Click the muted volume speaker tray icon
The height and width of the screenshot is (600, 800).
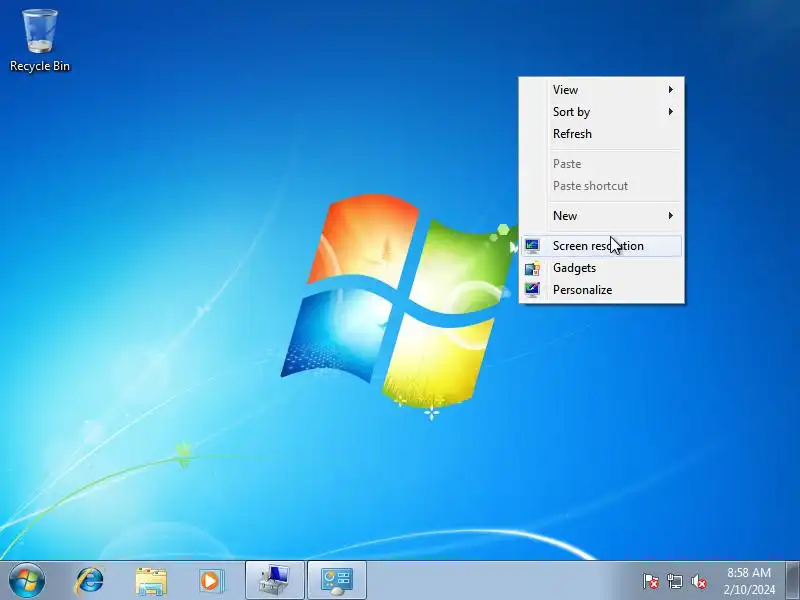point(699,581)
